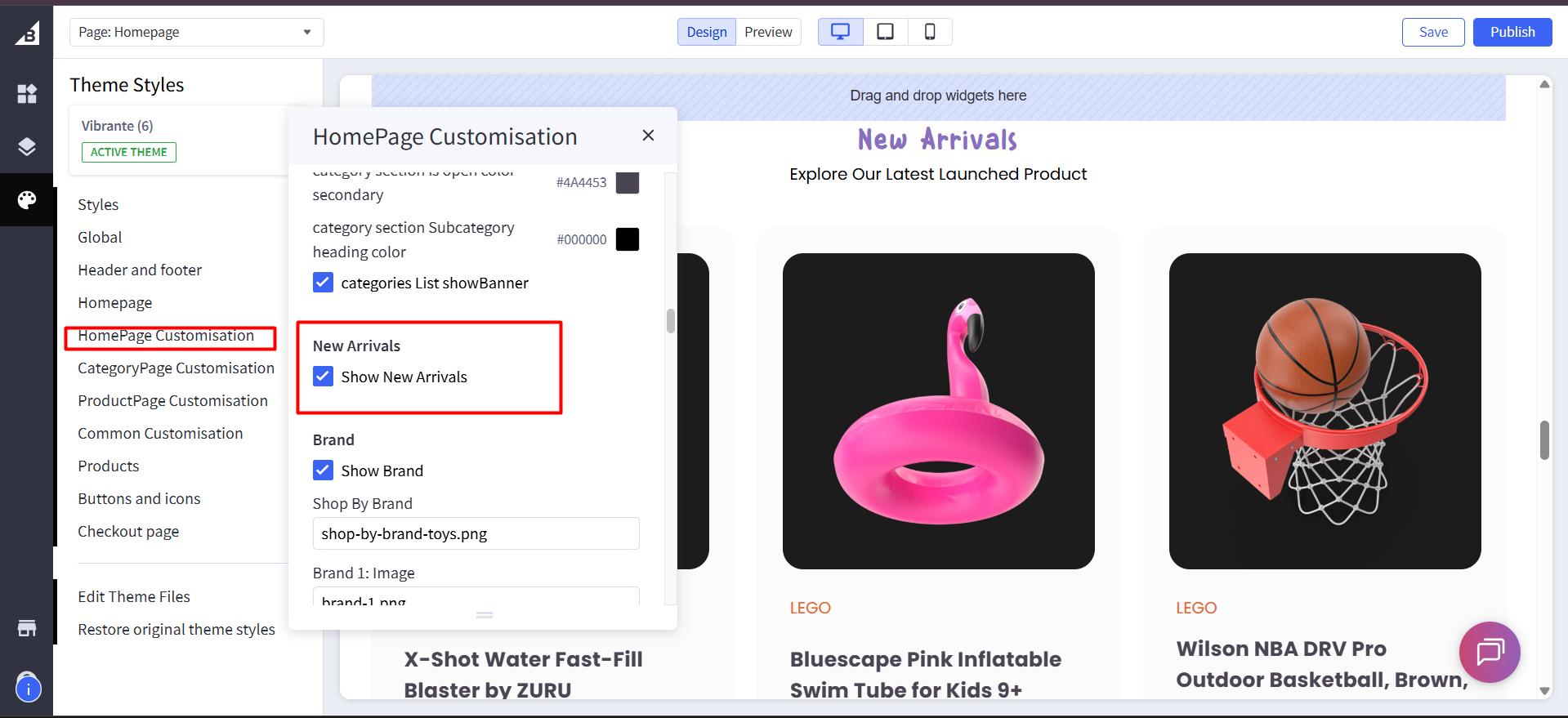Screen dimensions: 1568x718
Task: Expand the Page: Homepage dropdown
Action: [197, 32]
